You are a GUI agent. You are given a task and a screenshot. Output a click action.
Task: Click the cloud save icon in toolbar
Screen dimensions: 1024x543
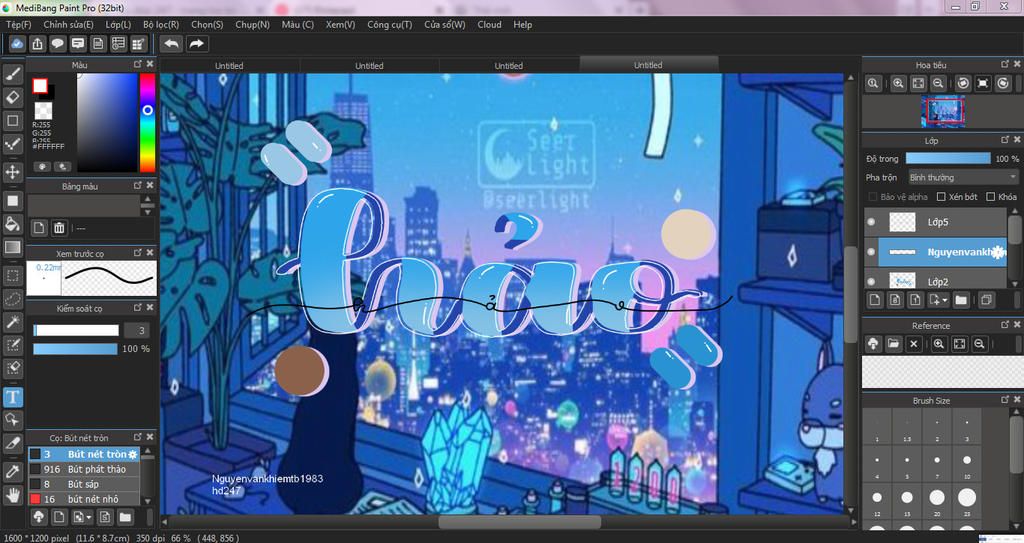click(x=17, y=44)
